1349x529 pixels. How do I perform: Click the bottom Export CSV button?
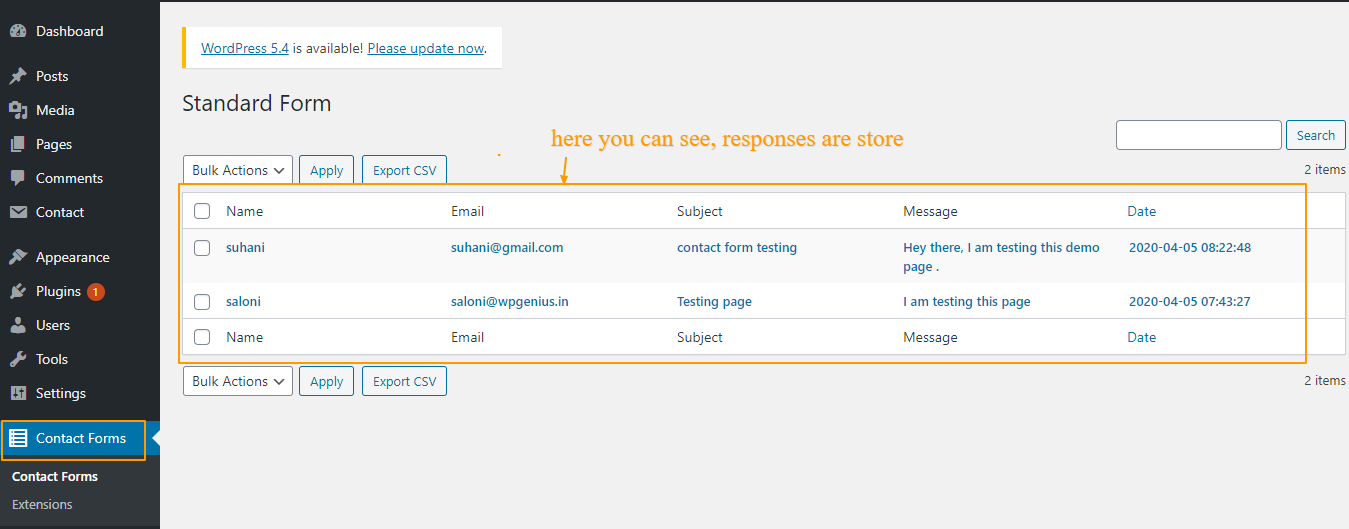click(x=404, y=381)
